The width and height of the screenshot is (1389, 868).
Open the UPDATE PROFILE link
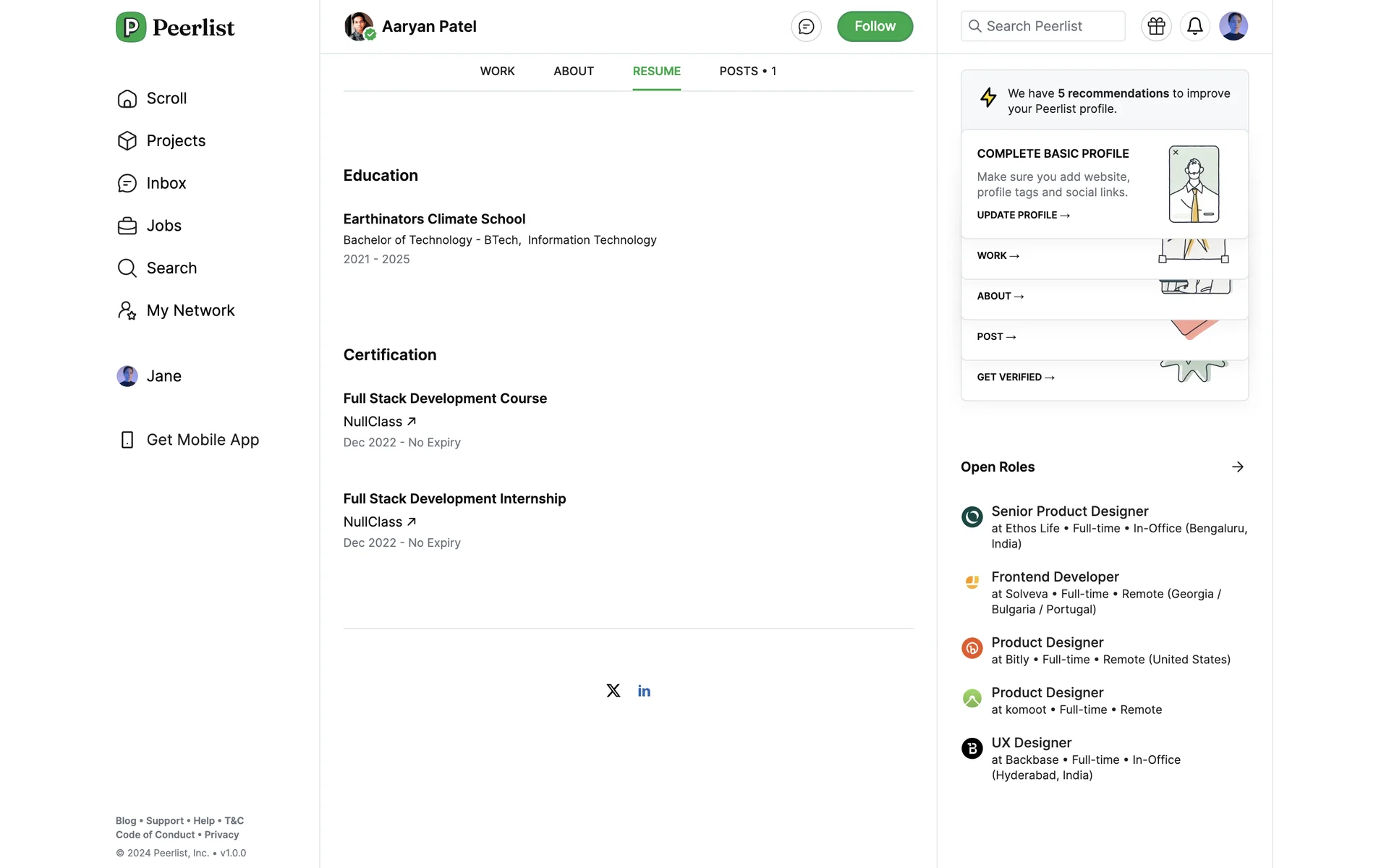pyautogui.click(x=1023, y=215)
